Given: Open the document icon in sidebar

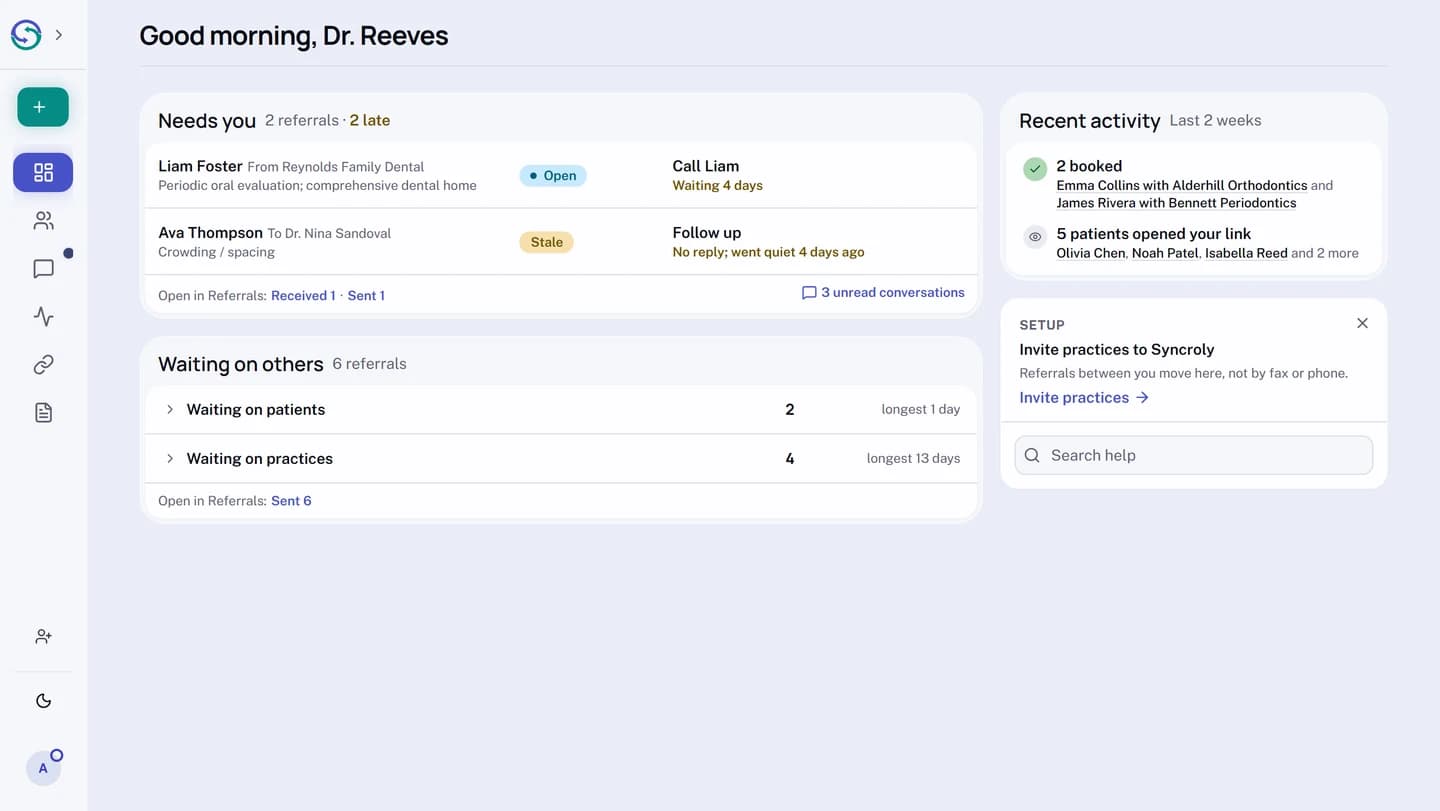Looking at the screenshot, I should [x=43, y=412].
